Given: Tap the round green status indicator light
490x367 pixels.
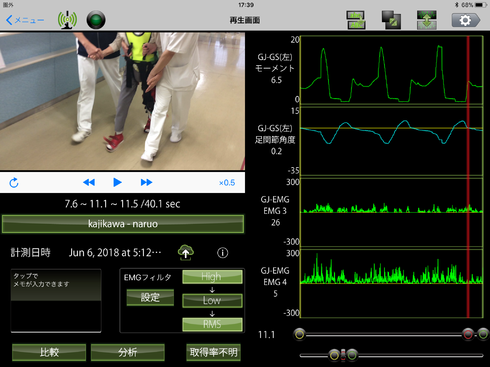Looking at the screenshot, I should 96,20.
